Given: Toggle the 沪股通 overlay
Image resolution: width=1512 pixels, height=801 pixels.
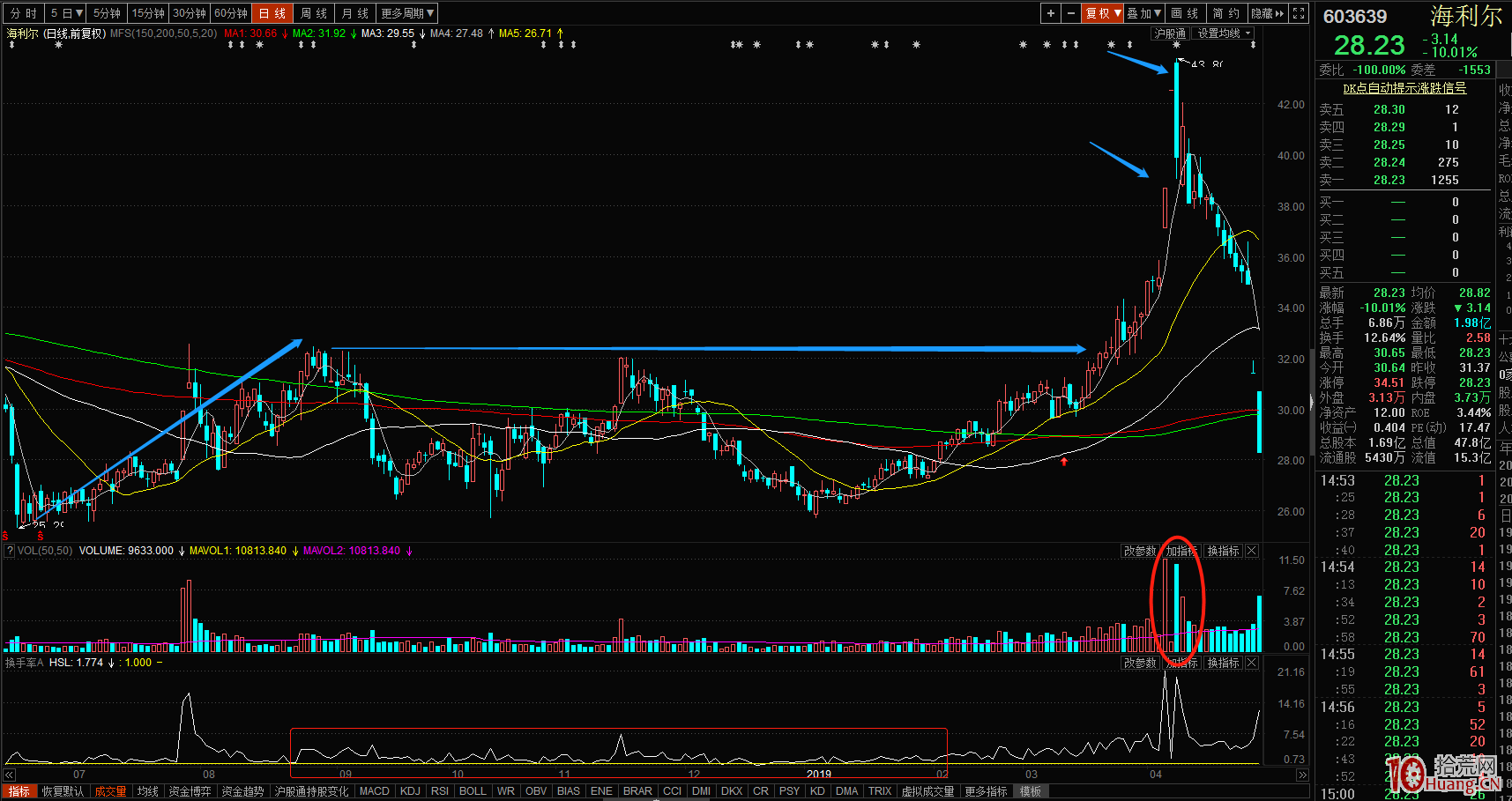Looking at the screenshot, I should pyautogui.click(x=1169, y=33).
